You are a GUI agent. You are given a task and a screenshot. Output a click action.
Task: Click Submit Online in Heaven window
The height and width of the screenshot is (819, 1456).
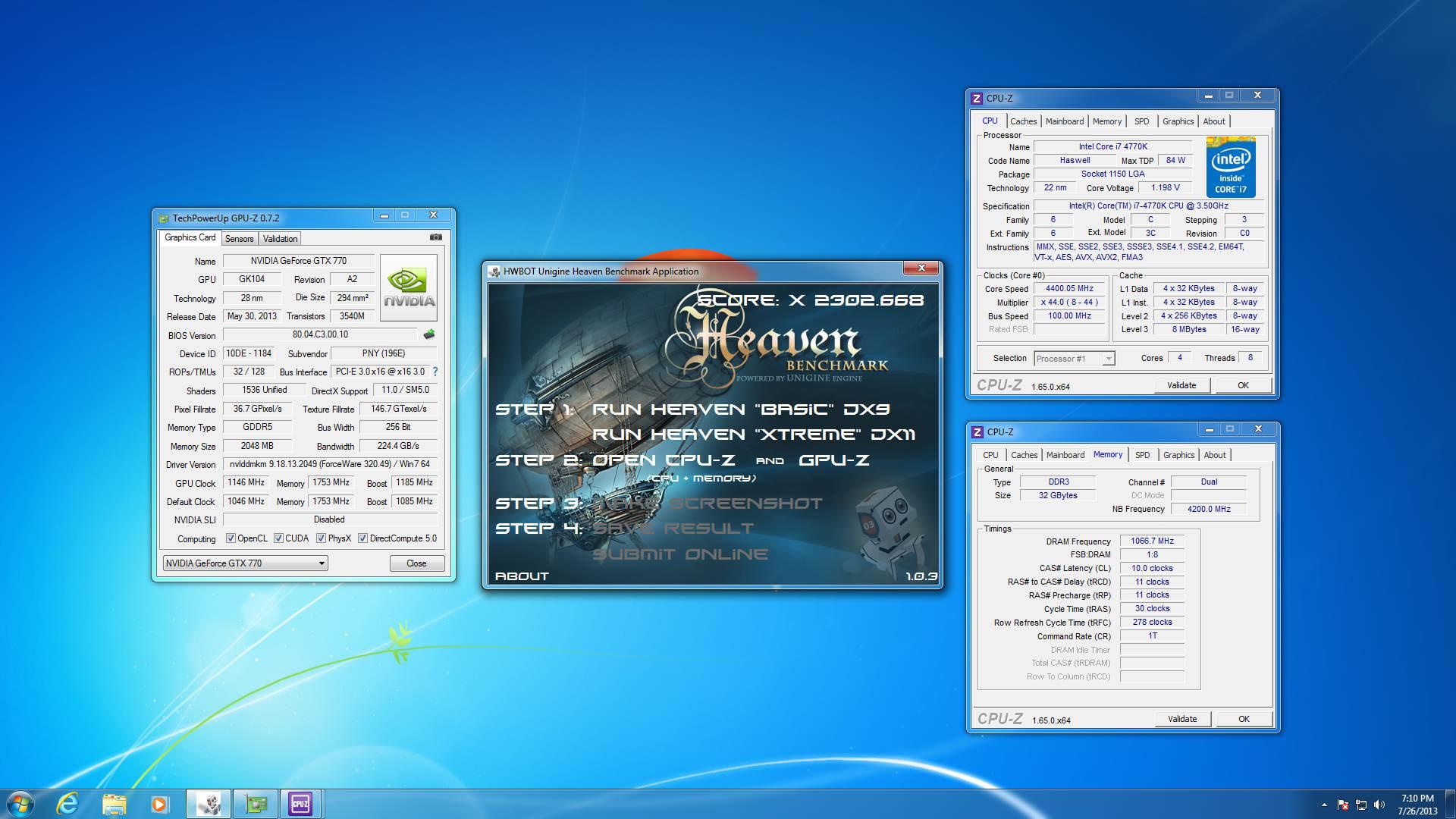(x=680, y=554)
